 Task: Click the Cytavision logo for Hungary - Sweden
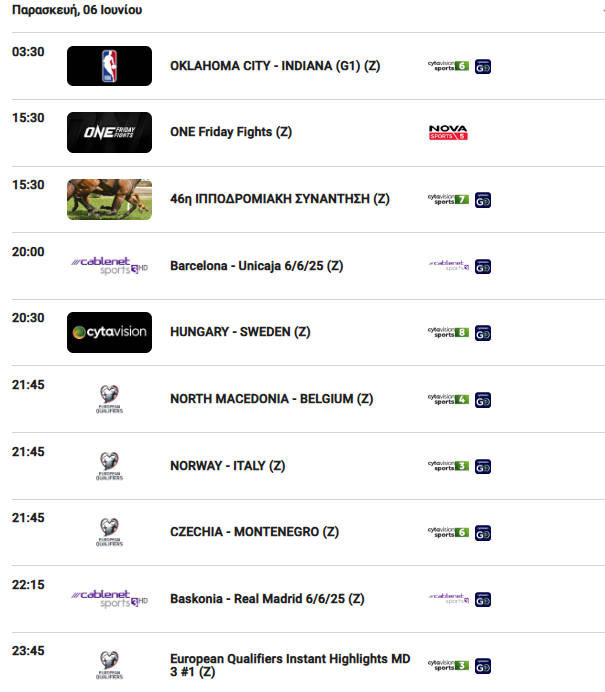(109, 332)
